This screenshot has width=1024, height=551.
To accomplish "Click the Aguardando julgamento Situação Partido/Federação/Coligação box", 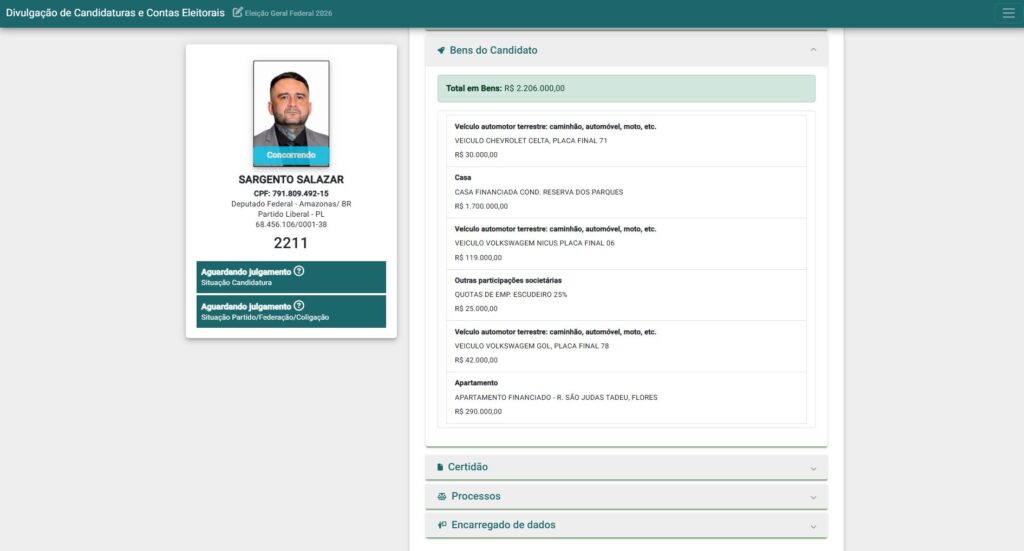I will 291,311.
